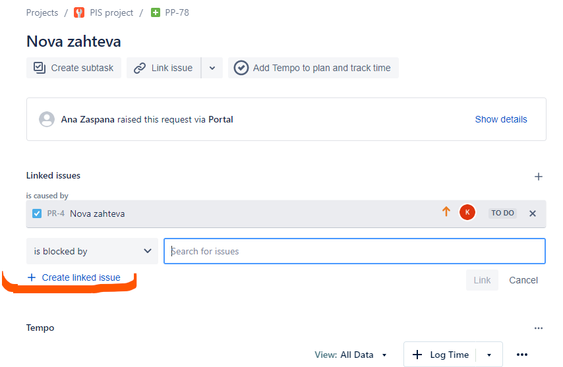Click the green PP-78 issue type icon

point(155,13)
